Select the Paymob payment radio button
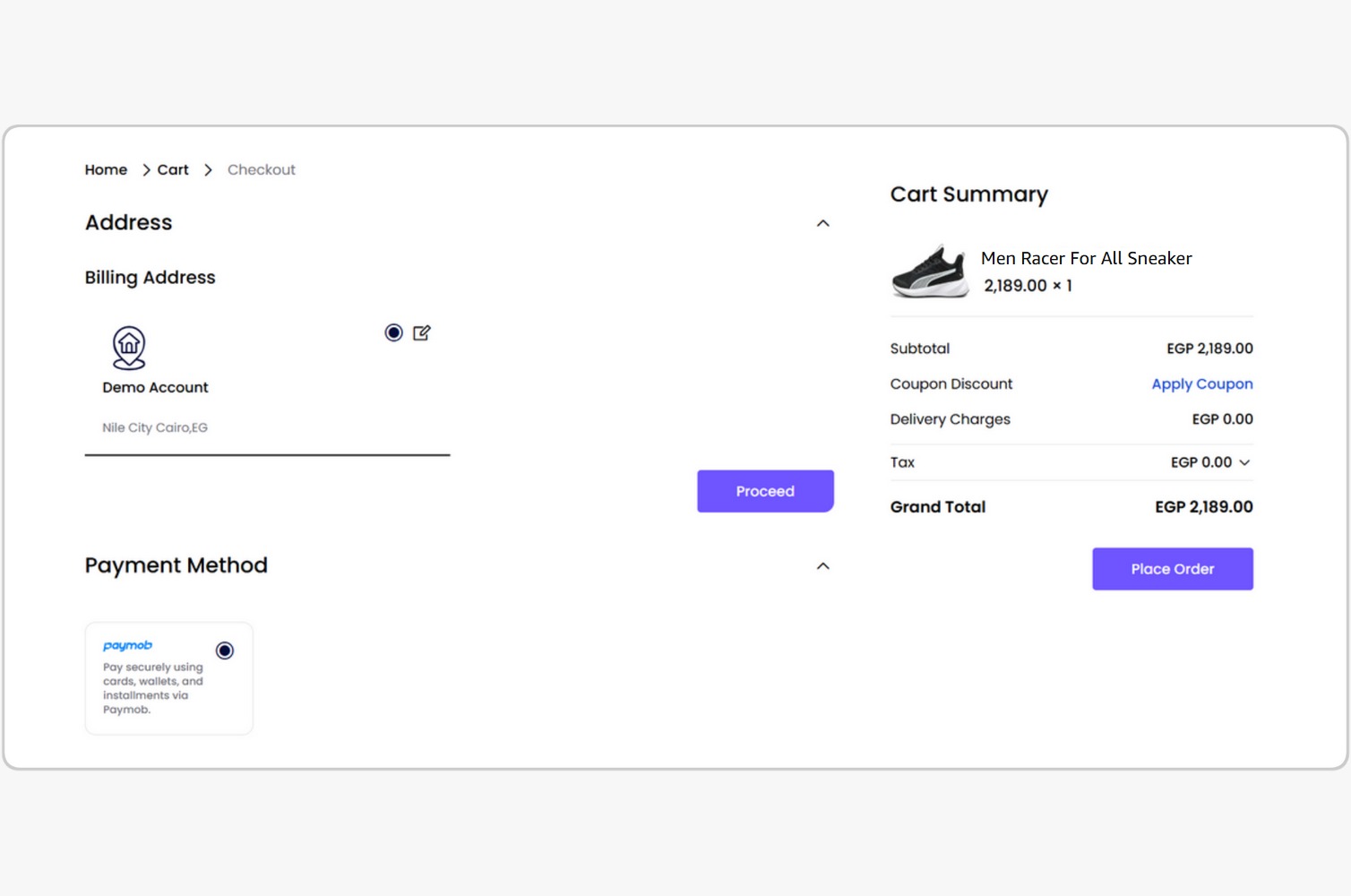 [x=225, y=650]
